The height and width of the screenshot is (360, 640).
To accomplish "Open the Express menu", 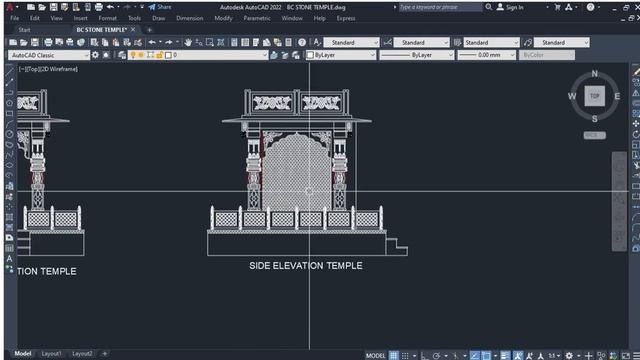I will (346, 18).
